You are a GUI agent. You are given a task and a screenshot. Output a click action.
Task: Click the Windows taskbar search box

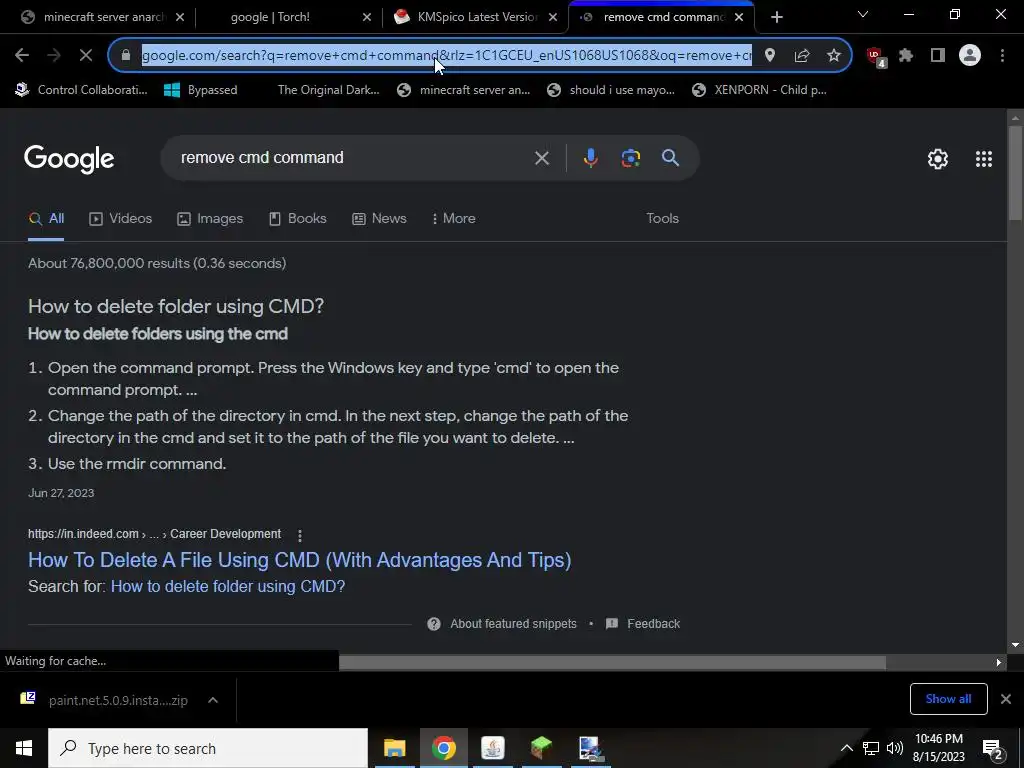click(208, 748)
